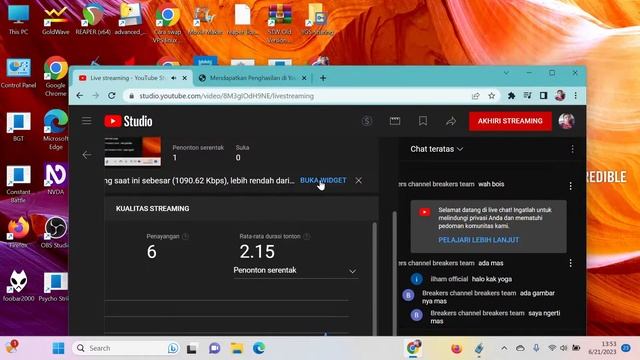Open File Explorer from the taskbar

[237, 348]
